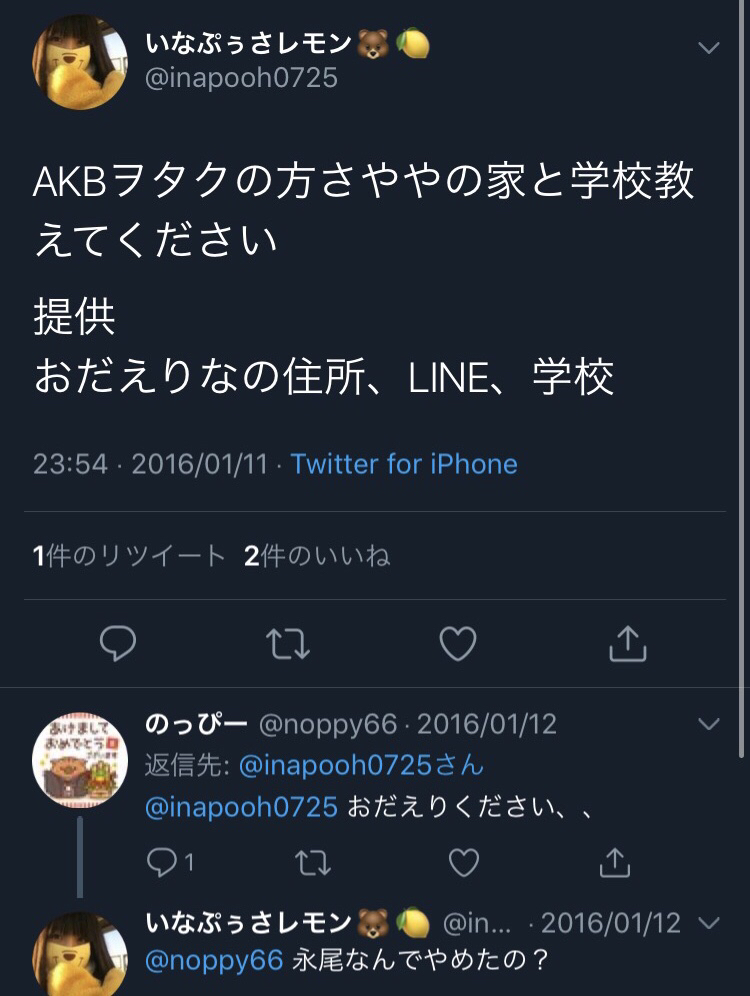Like the main tweet with heart icon
750x996 pixels.
click(458, 643)
